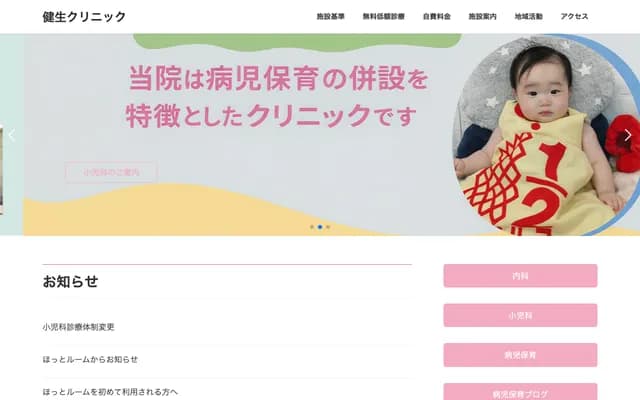Viewport: 640px width, 400px height.
Task: Click the pink 小児科 button
Action: [520, 316]
